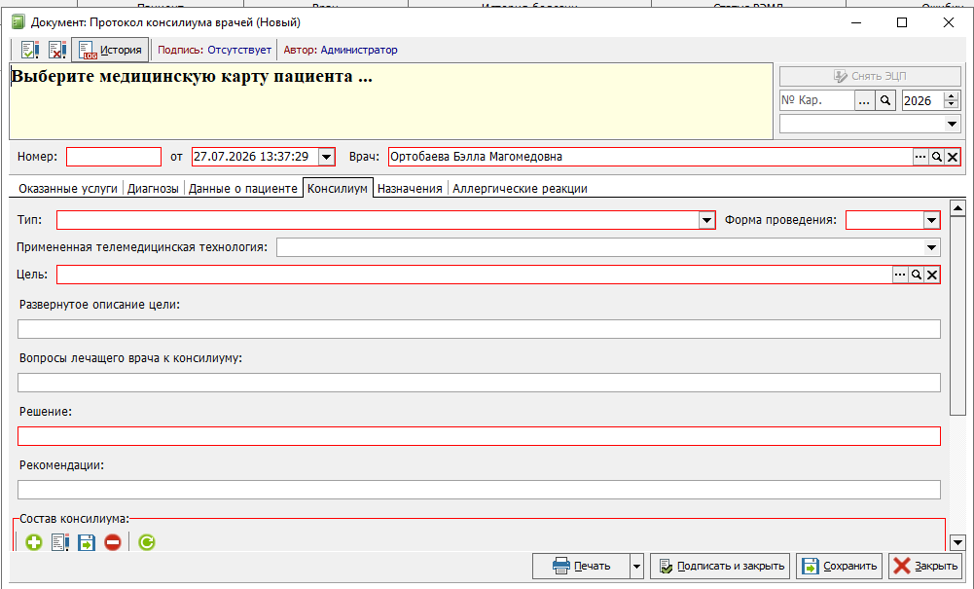This screenshot has width=974, height=589.
Task: Maximize the Протокол консилиума врачей window
Action: point(902,22)
